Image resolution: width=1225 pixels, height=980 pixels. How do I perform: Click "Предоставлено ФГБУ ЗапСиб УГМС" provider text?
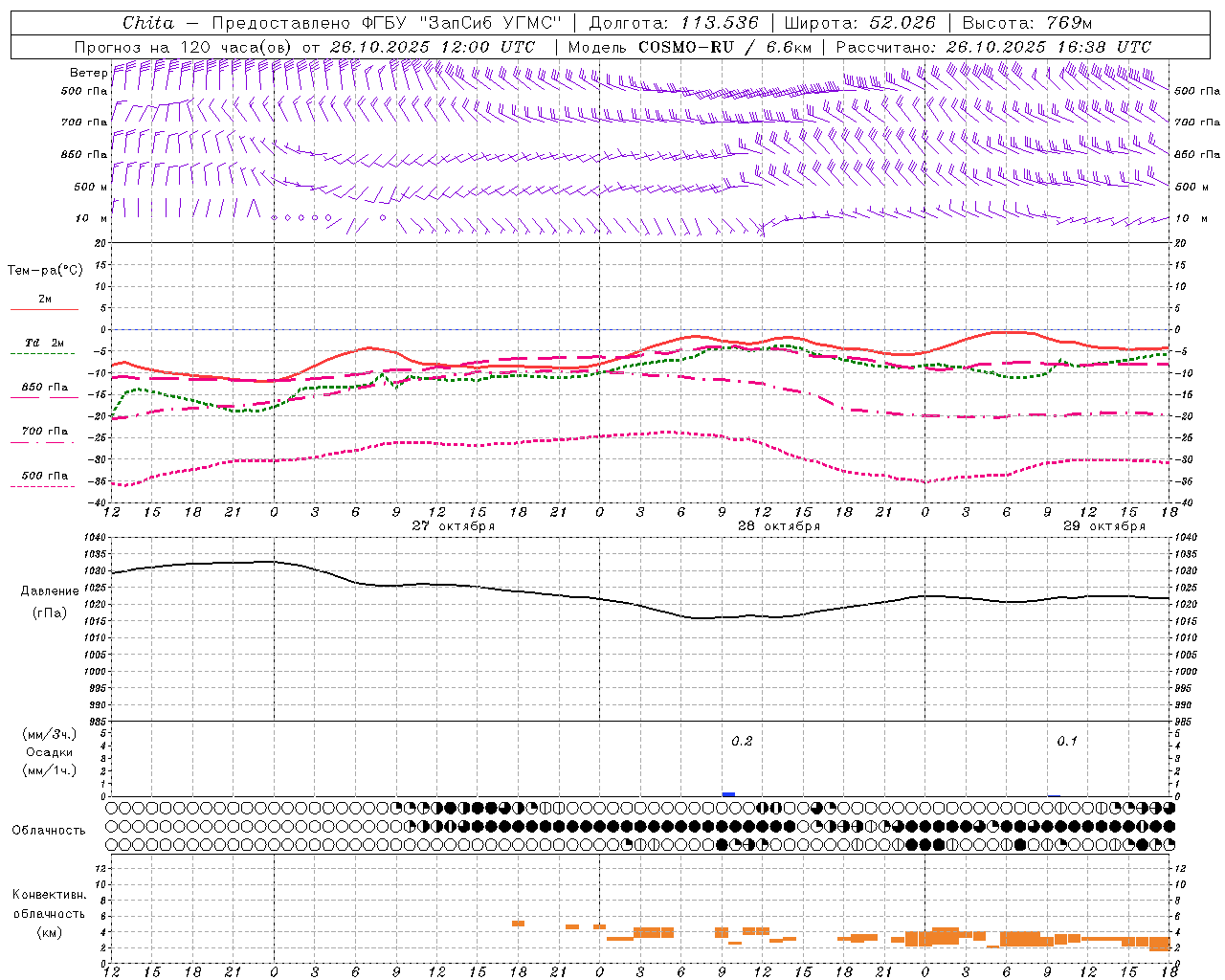(x=386, y=23)
